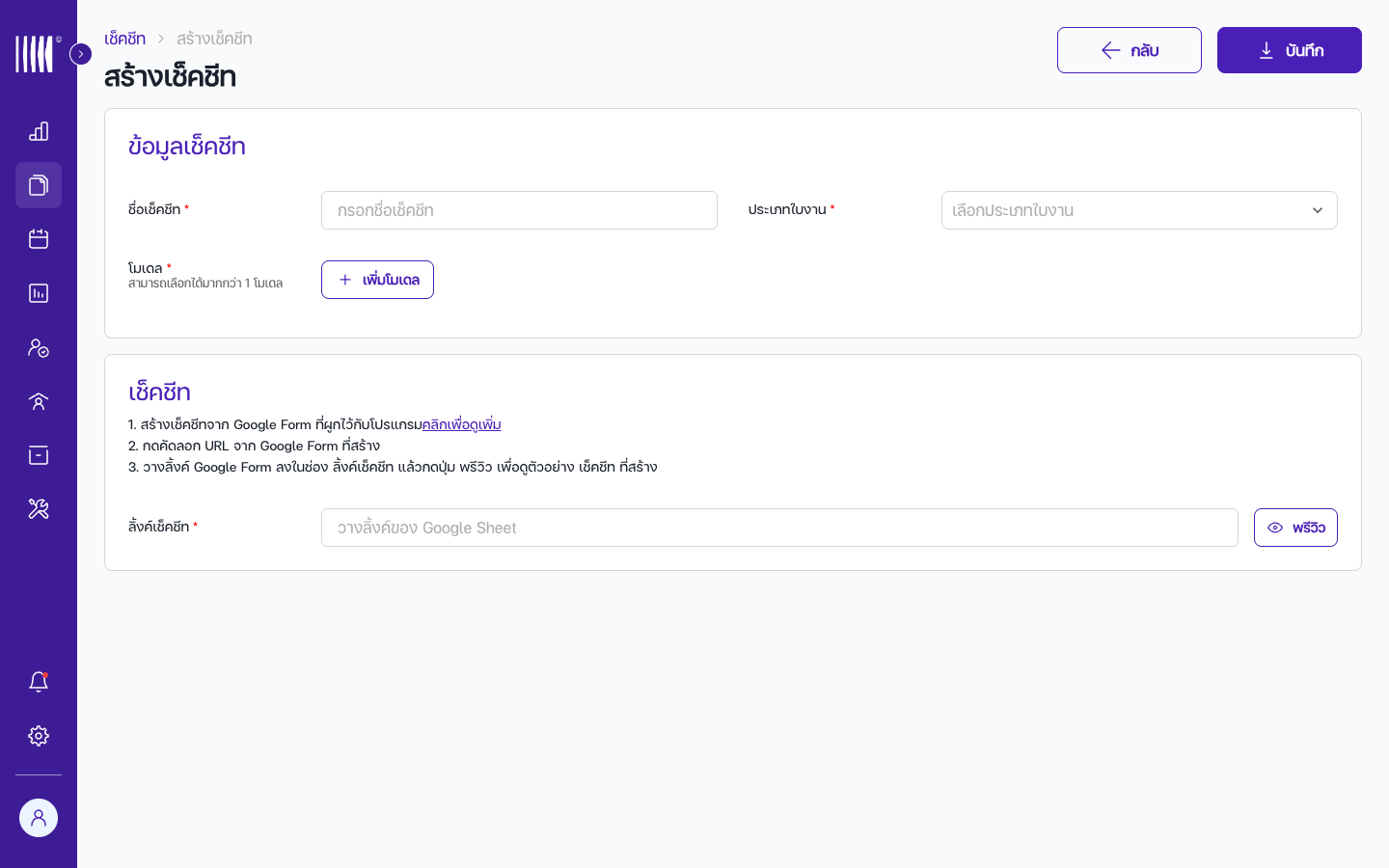Click the สร้างเช็คชีท breadcrumb text
The width and height of the screenshot is (1389, 868).
214,39
